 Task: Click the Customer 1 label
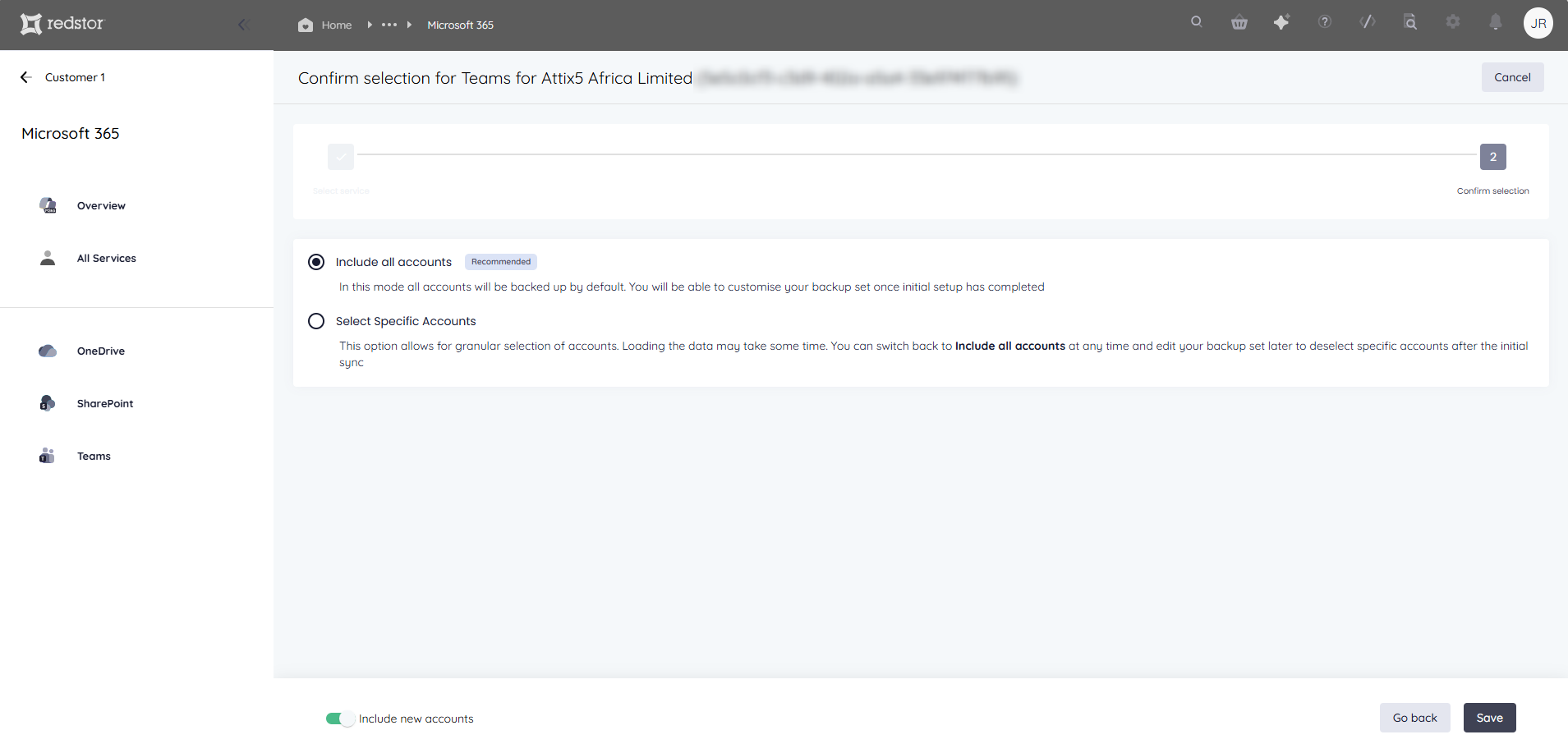tap(75, 77)
